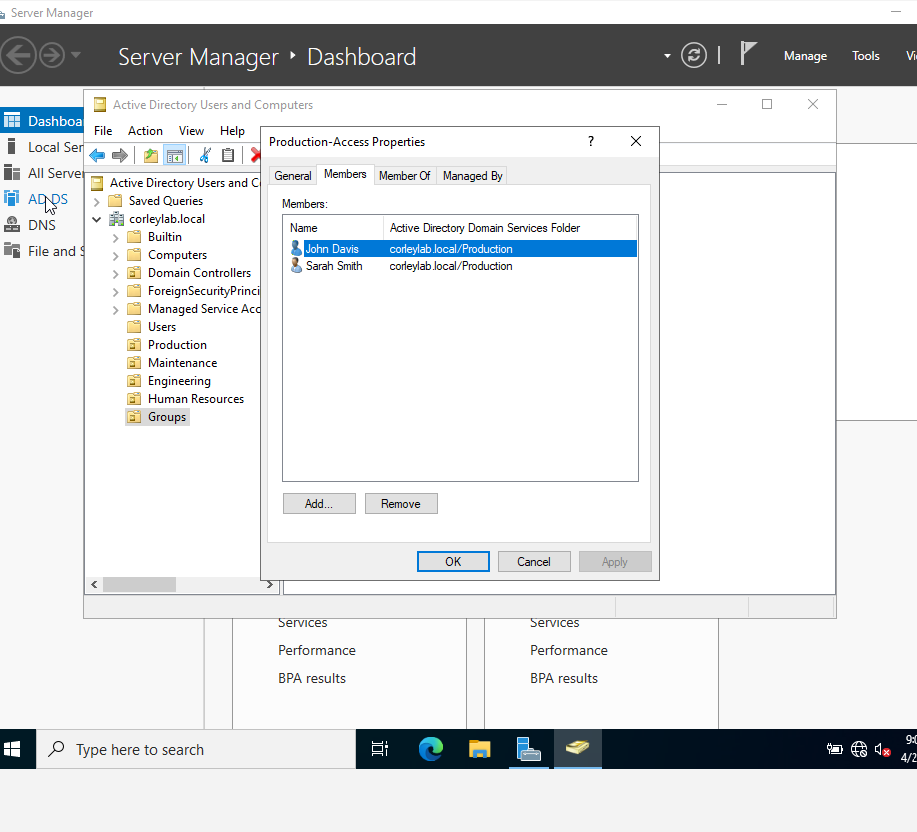Switch to the Managed By tab
The height and width of the screenshot is (832, 917).
point(473,176)
